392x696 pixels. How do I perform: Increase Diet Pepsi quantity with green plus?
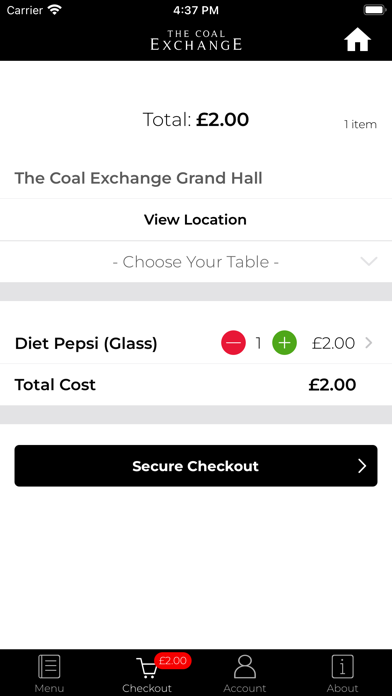[284, 343]
